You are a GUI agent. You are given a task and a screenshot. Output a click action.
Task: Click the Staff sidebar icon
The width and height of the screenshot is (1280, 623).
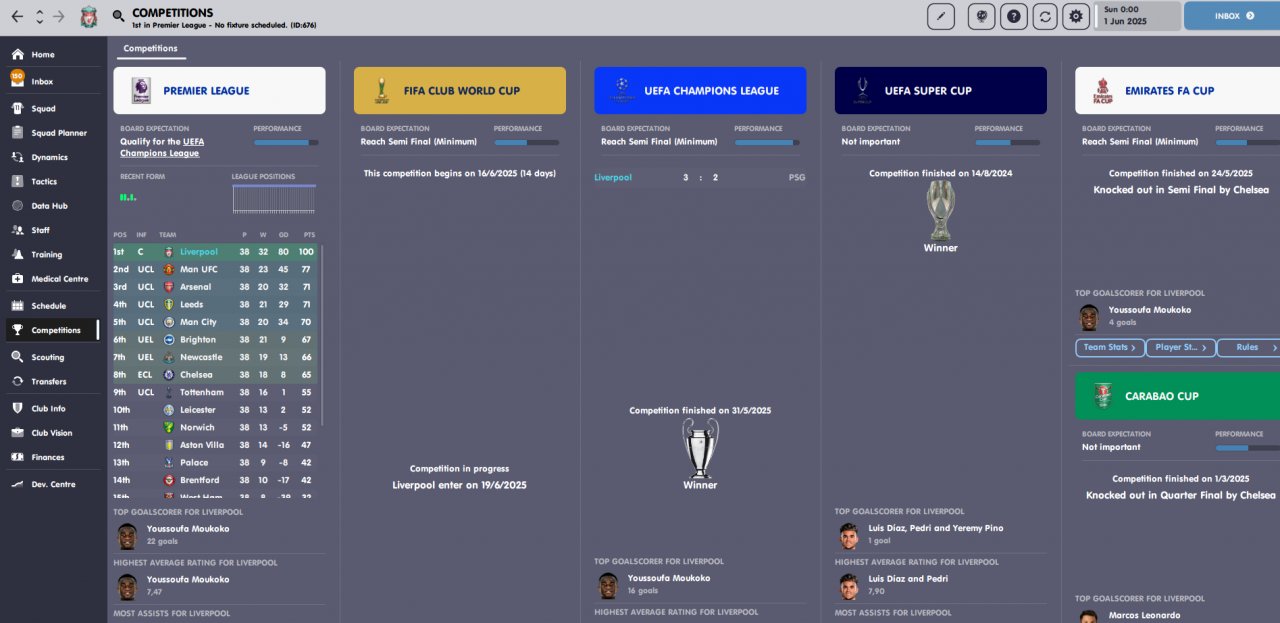pos(18,230)
